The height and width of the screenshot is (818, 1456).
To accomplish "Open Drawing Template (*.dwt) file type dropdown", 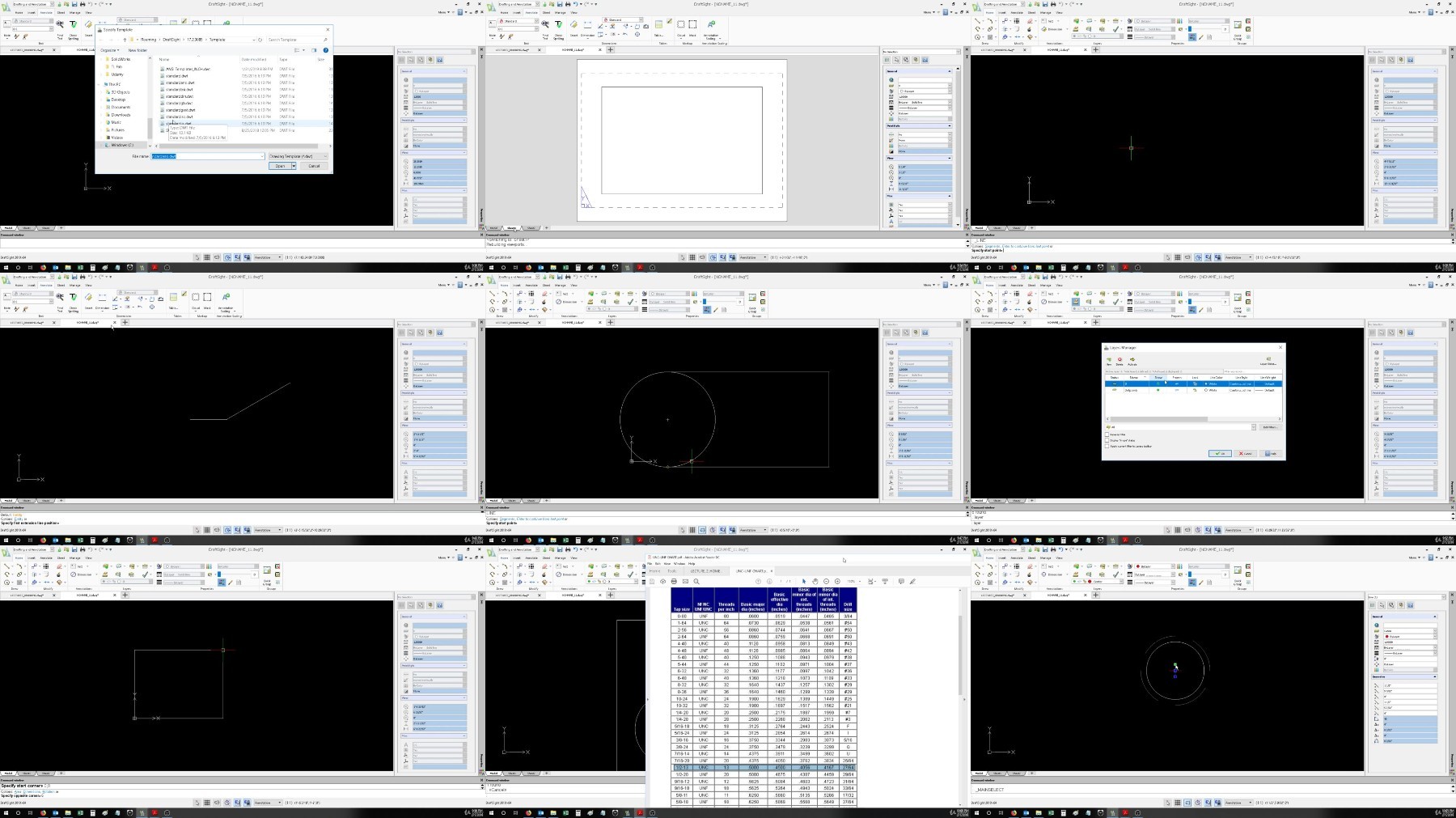I will point(297,156).
